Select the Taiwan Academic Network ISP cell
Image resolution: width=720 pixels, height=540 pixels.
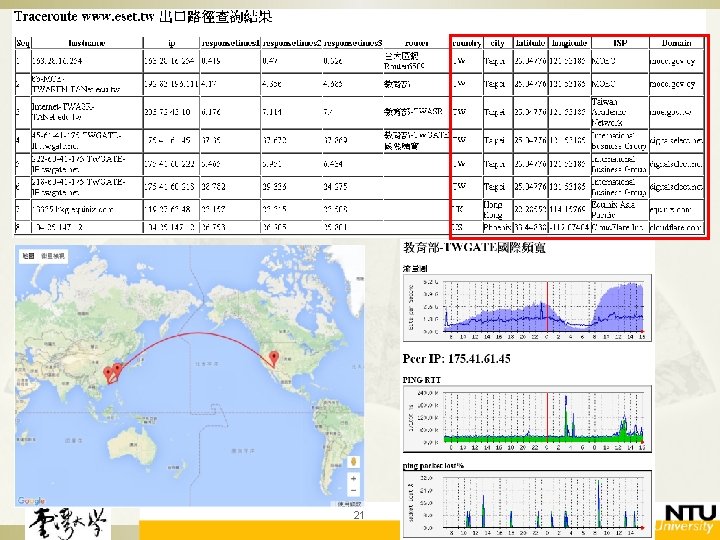[620, 112]
